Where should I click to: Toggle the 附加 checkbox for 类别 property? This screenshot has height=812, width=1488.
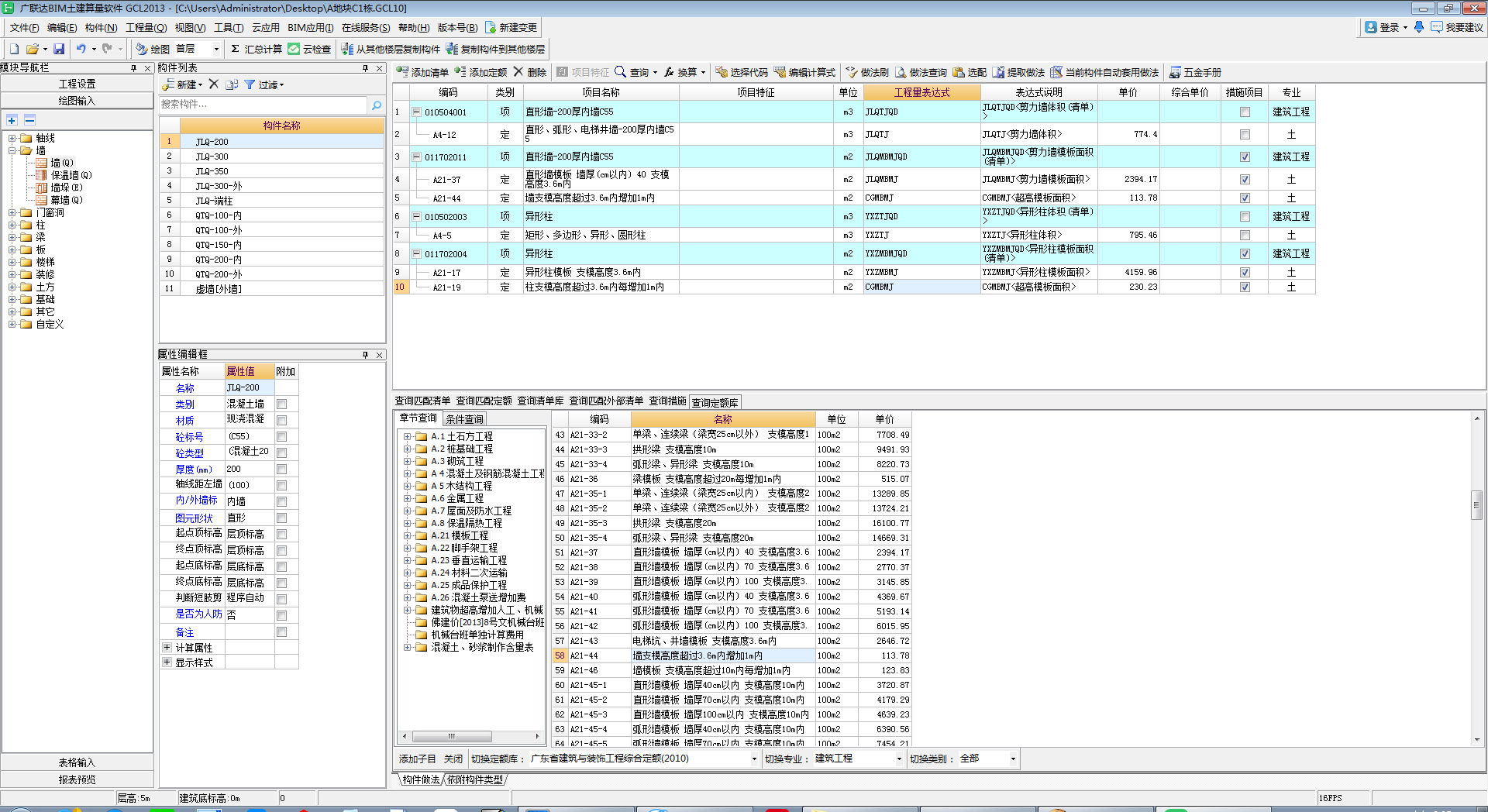(282, 404)
